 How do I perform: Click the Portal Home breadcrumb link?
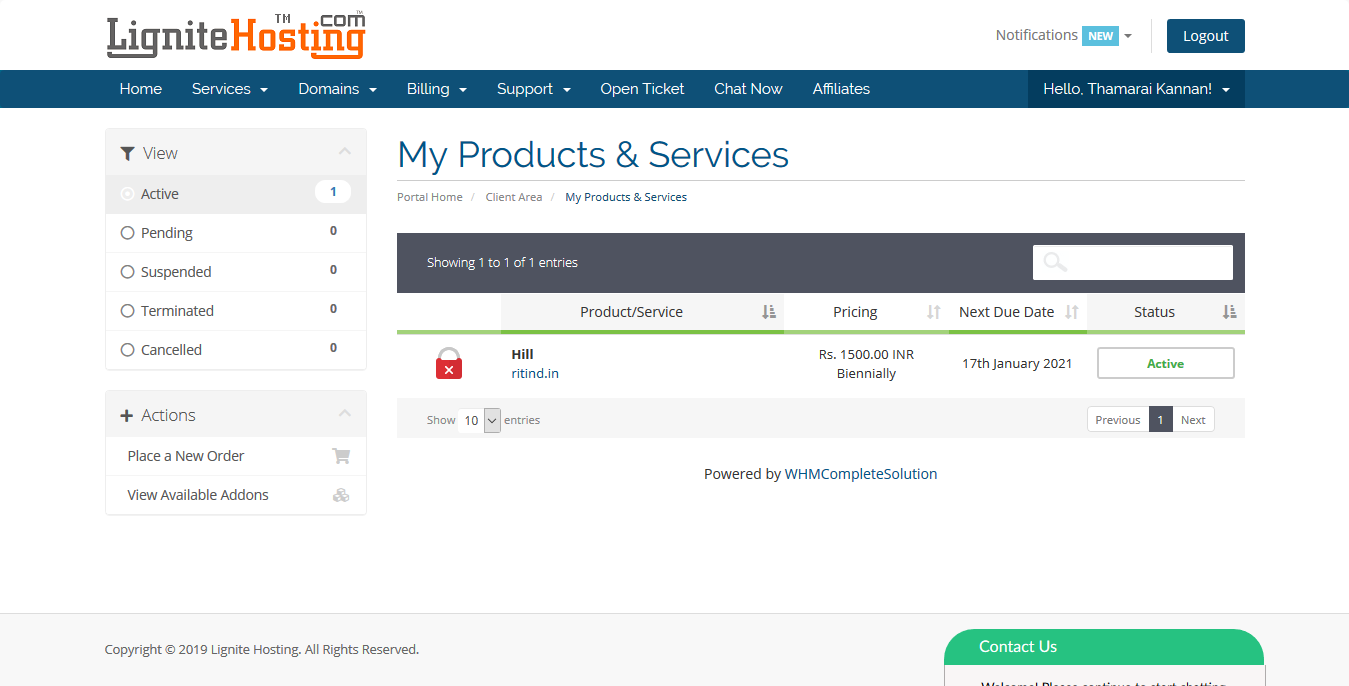coord(430,197)
